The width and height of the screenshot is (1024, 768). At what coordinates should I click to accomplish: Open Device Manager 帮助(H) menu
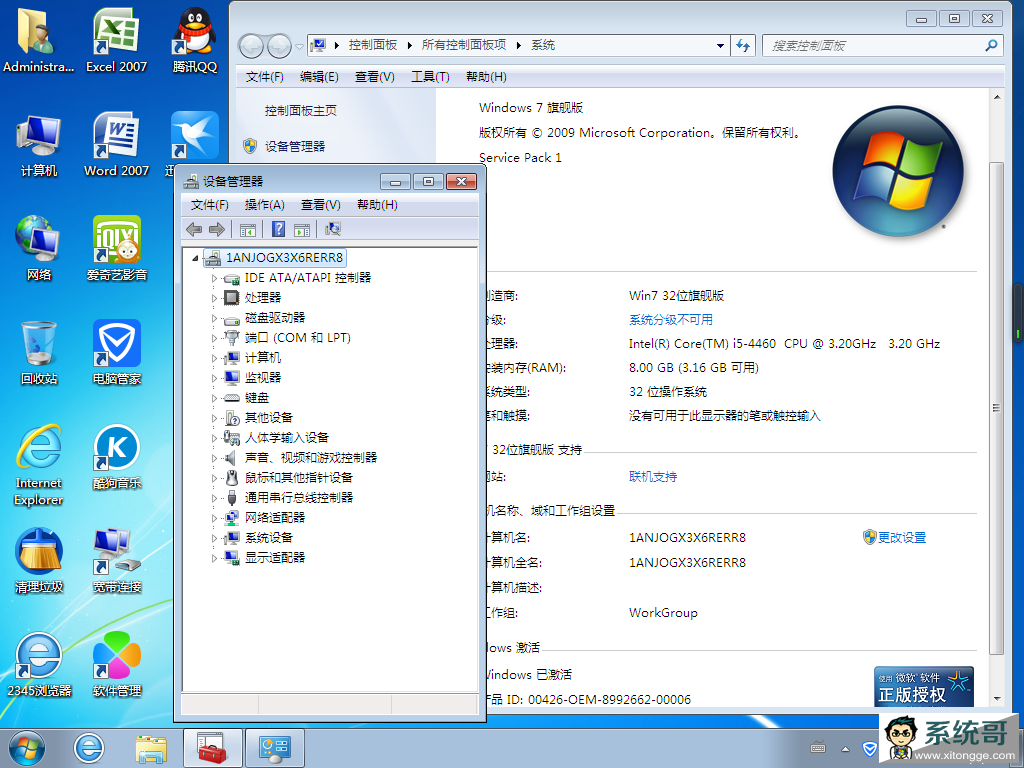pyautogui.click(x=377, y=204)
